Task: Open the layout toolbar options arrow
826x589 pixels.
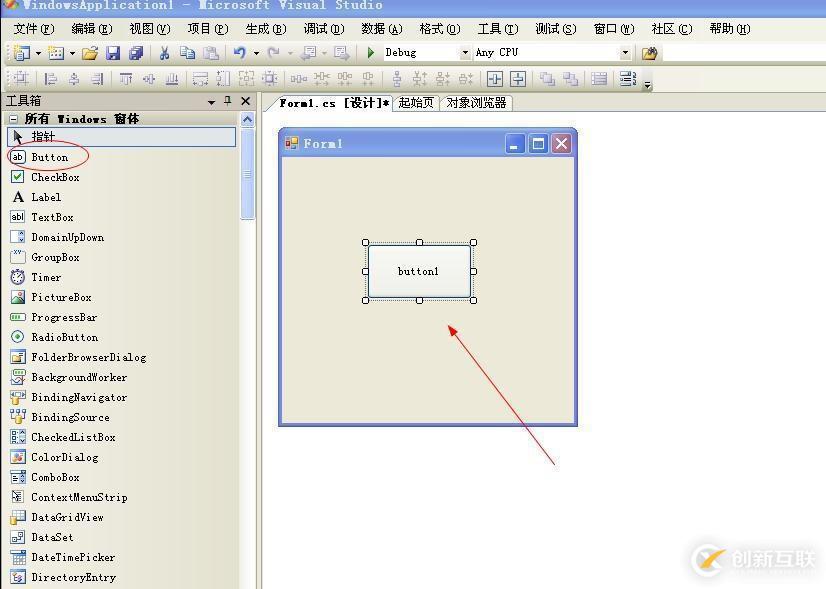Action: click(x=647, y=85)
